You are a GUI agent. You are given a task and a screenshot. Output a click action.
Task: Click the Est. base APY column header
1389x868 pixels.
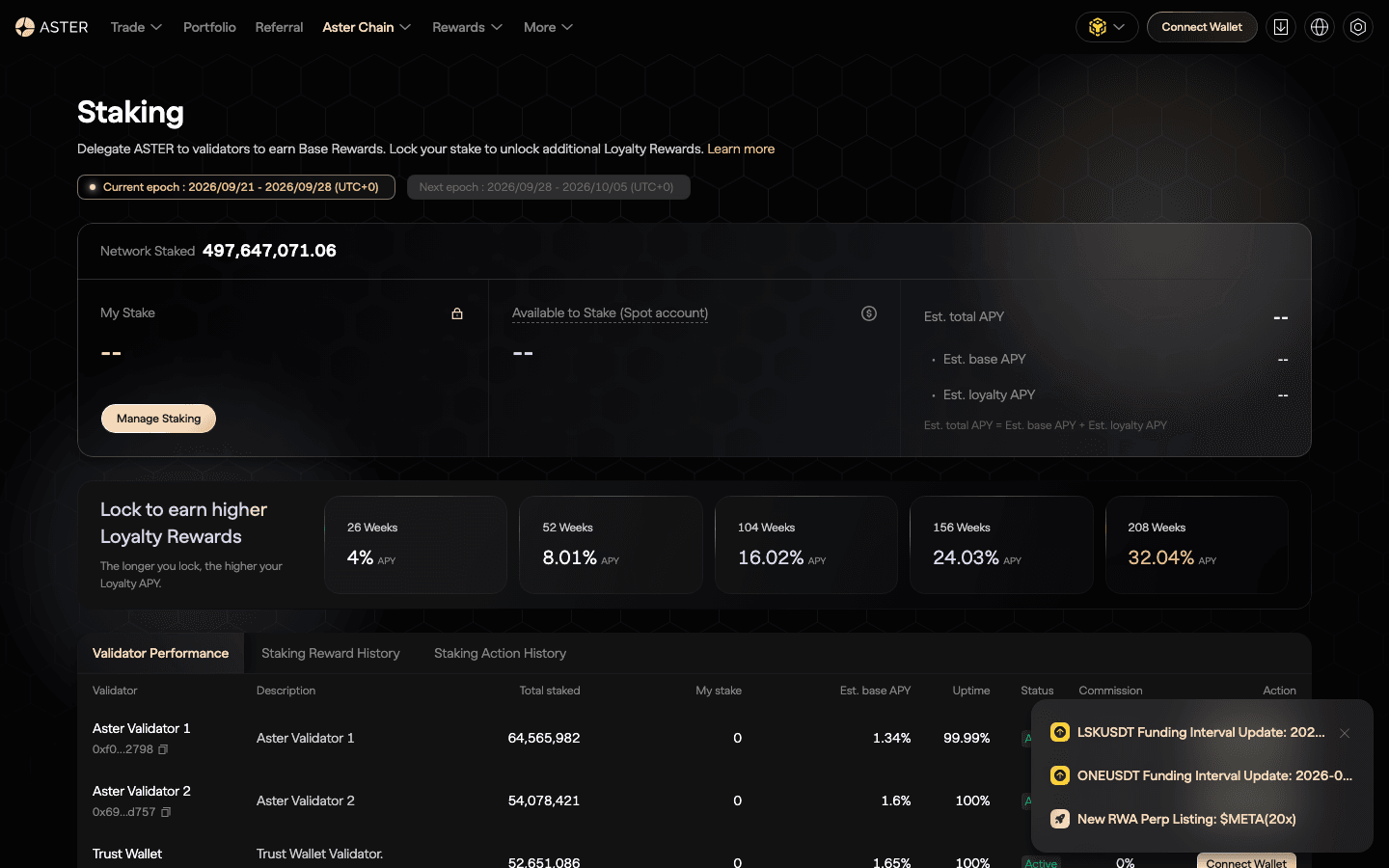point(875,691)
